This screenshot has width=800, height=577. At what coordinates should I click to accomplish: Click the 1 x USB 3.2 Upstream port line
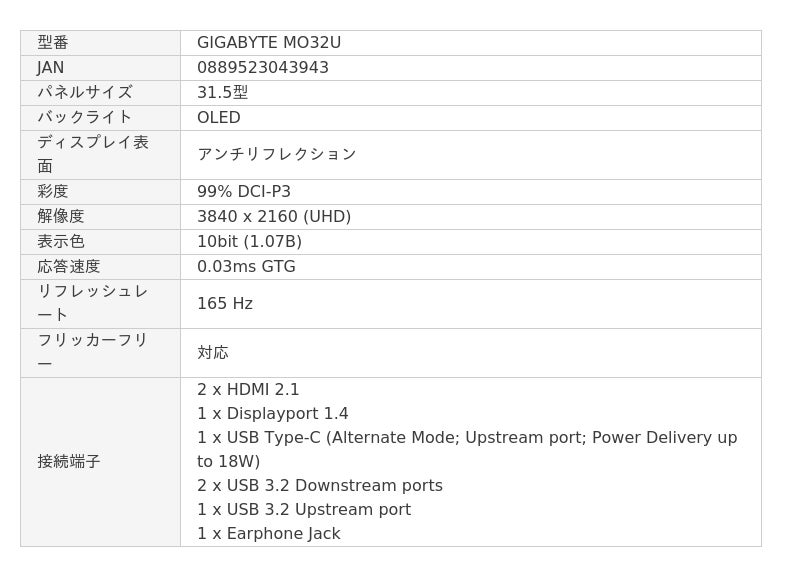point(303,510)
